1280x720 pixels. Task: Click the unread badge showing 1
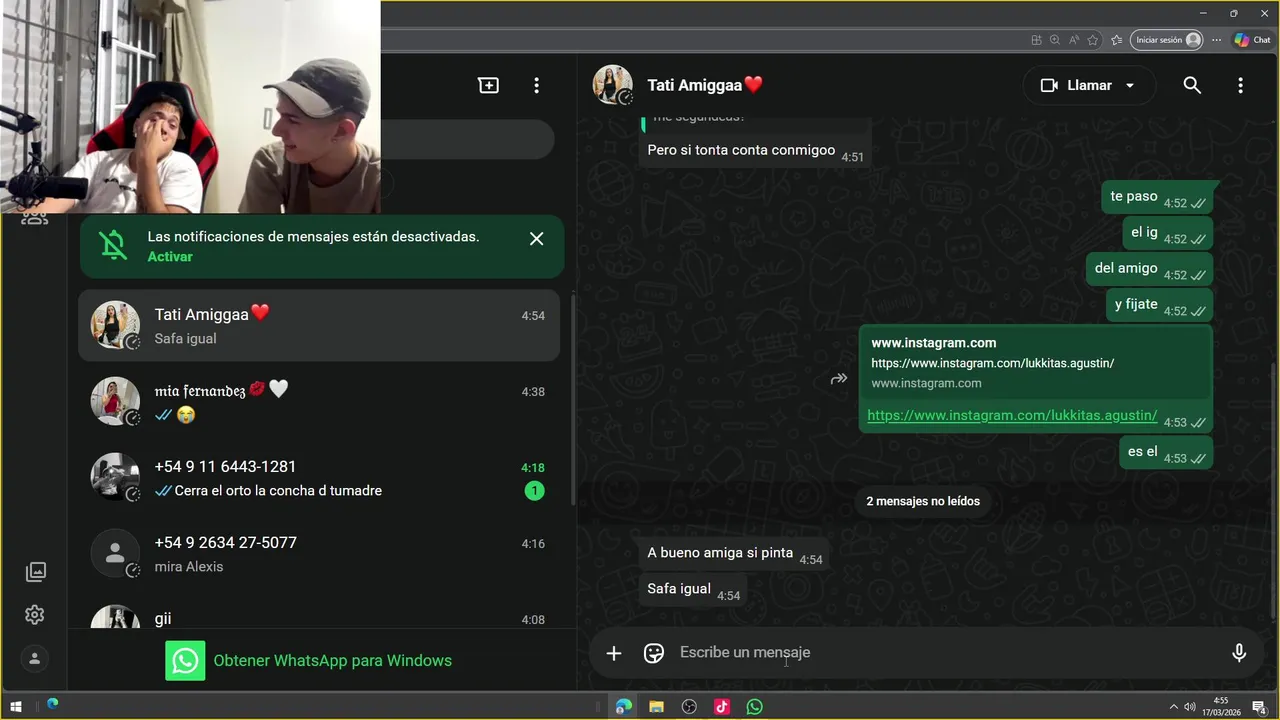click(535, 491)
